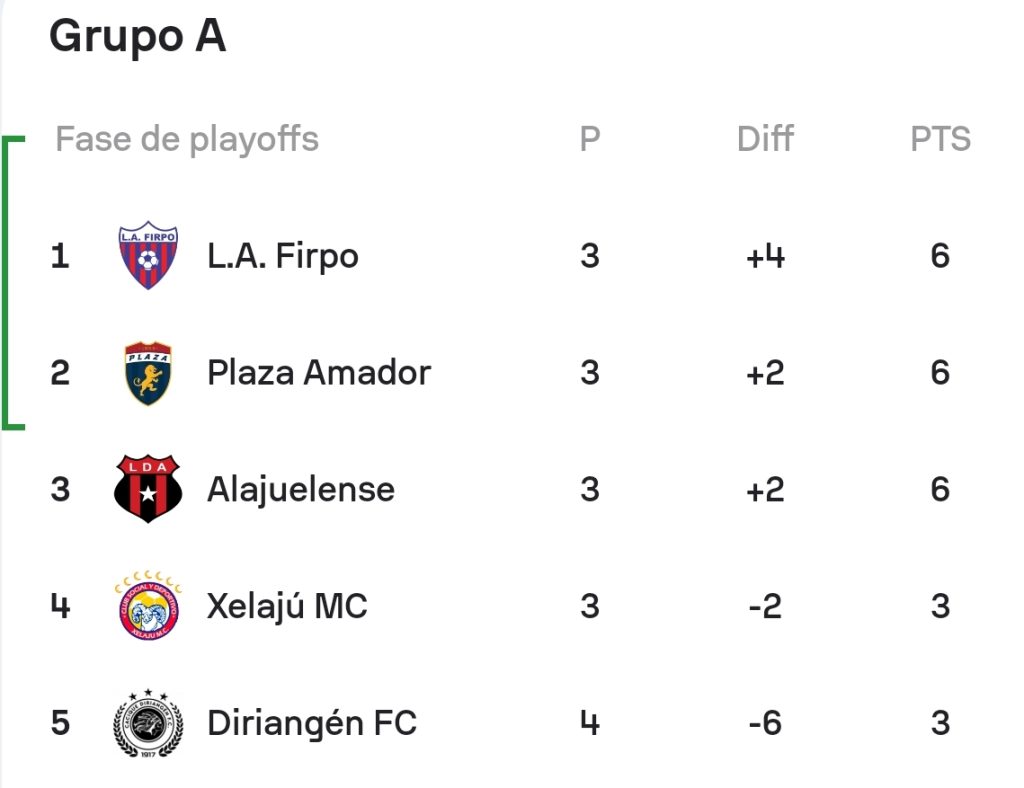
Task: Click Diriangén FC's -6 goal difference
Action: pyautogui.click(x=765, y=723)
